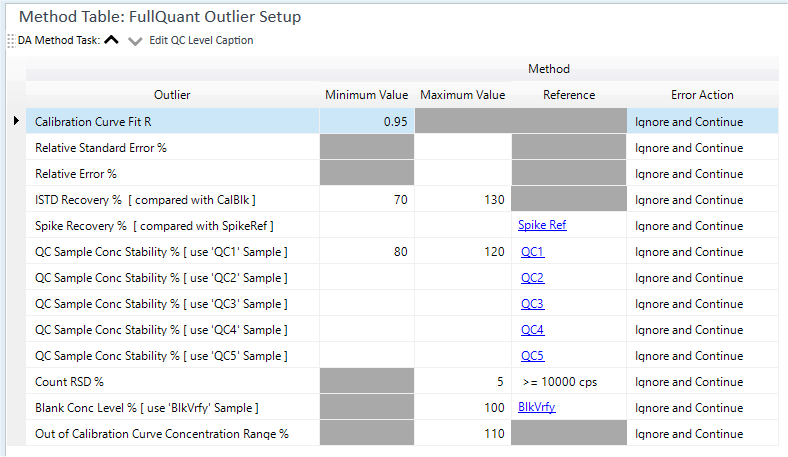Select the Count RSD % row label
The image size is (788, 457).
69,382
